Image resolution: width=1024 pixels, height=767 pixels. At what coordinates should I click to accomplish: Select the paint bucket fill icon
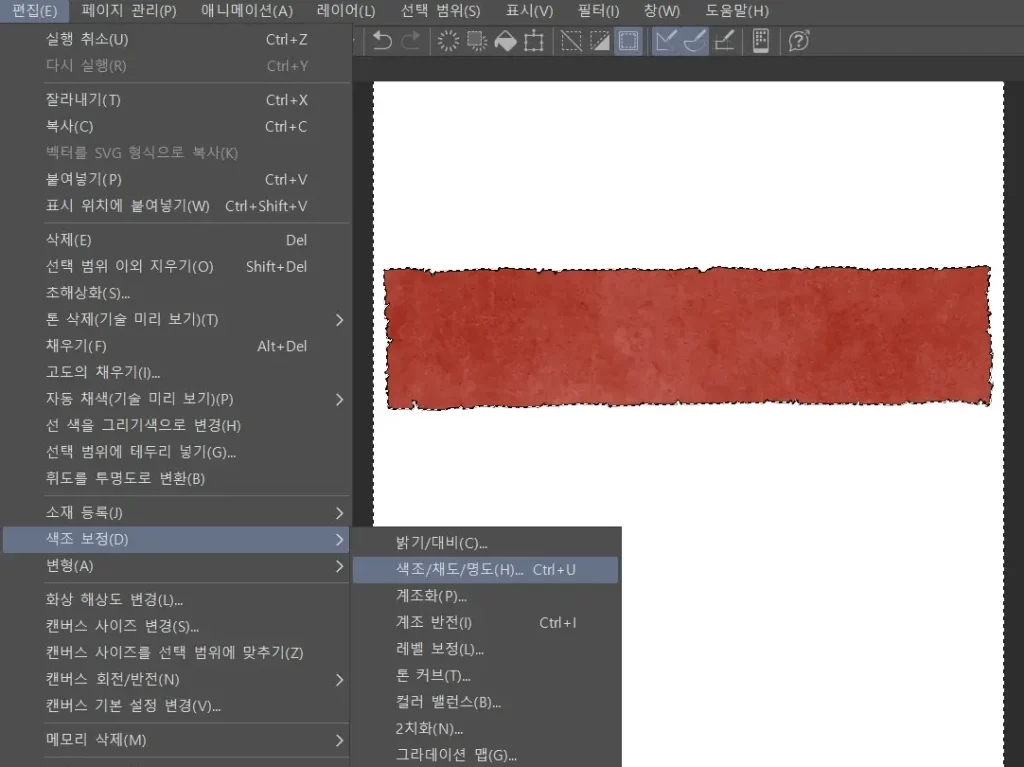[505, 41]
